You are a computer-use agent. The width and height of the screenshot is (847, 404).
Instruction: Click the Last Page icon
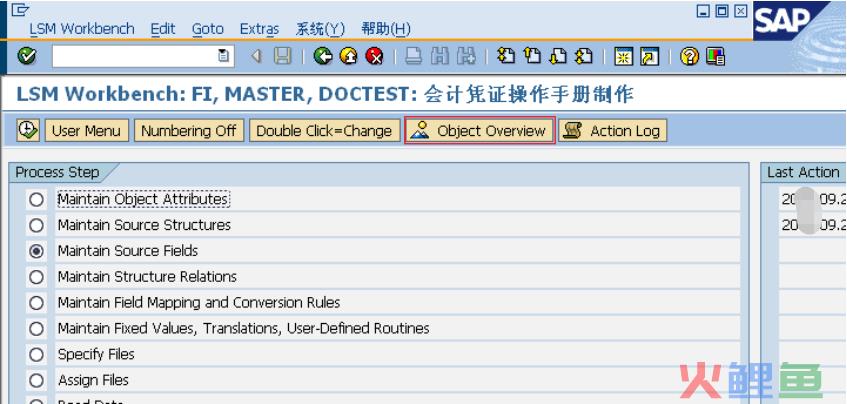click(584, 56)
